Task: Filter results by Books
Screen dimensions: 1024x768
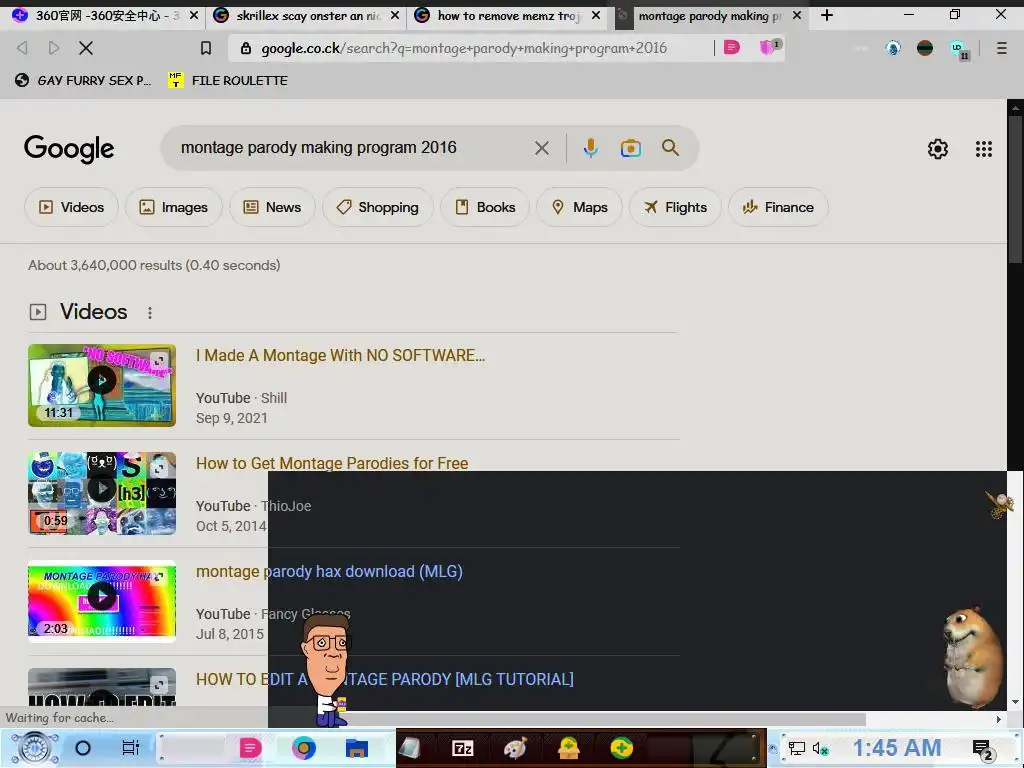Action: (485, 207)
